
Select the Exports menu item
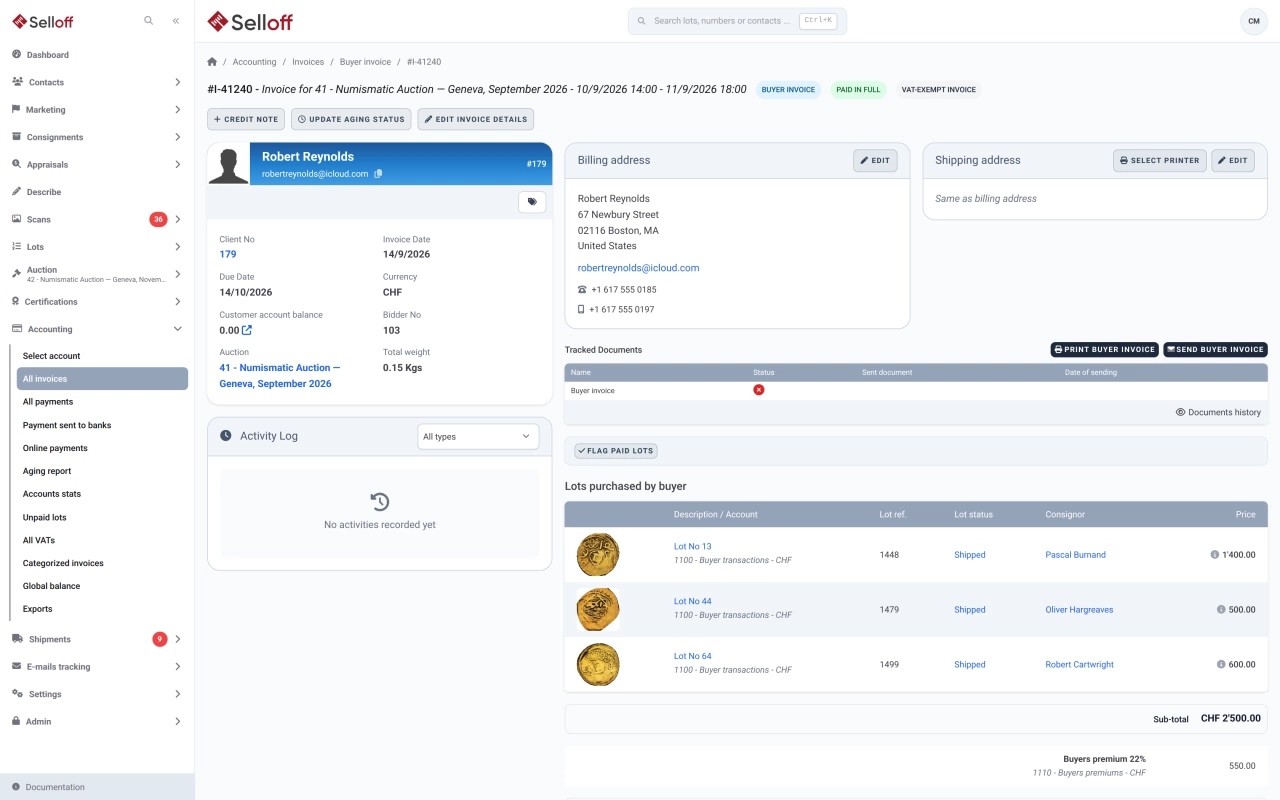coord(102,609)
